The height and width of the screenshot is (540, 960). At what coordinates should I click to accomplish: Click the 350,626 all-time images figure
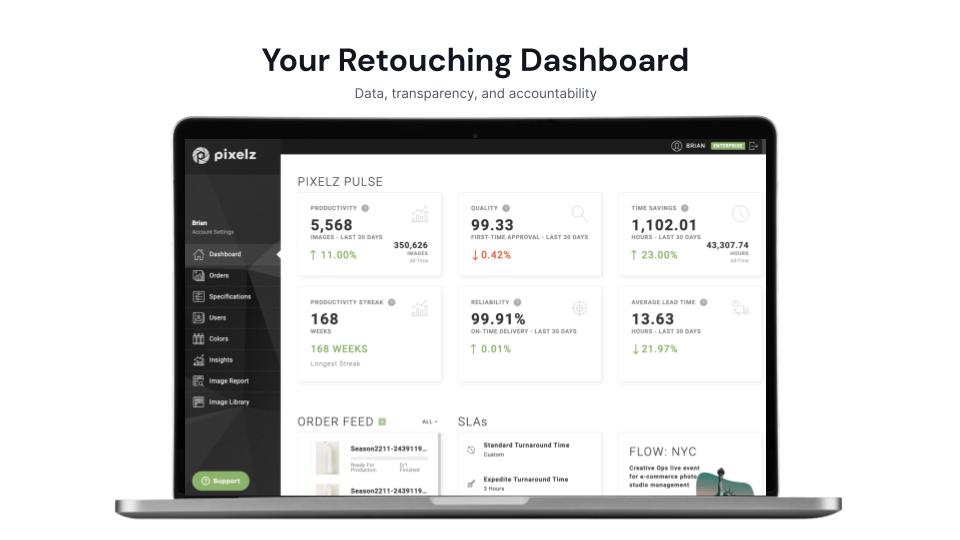(x=411, y=245)
